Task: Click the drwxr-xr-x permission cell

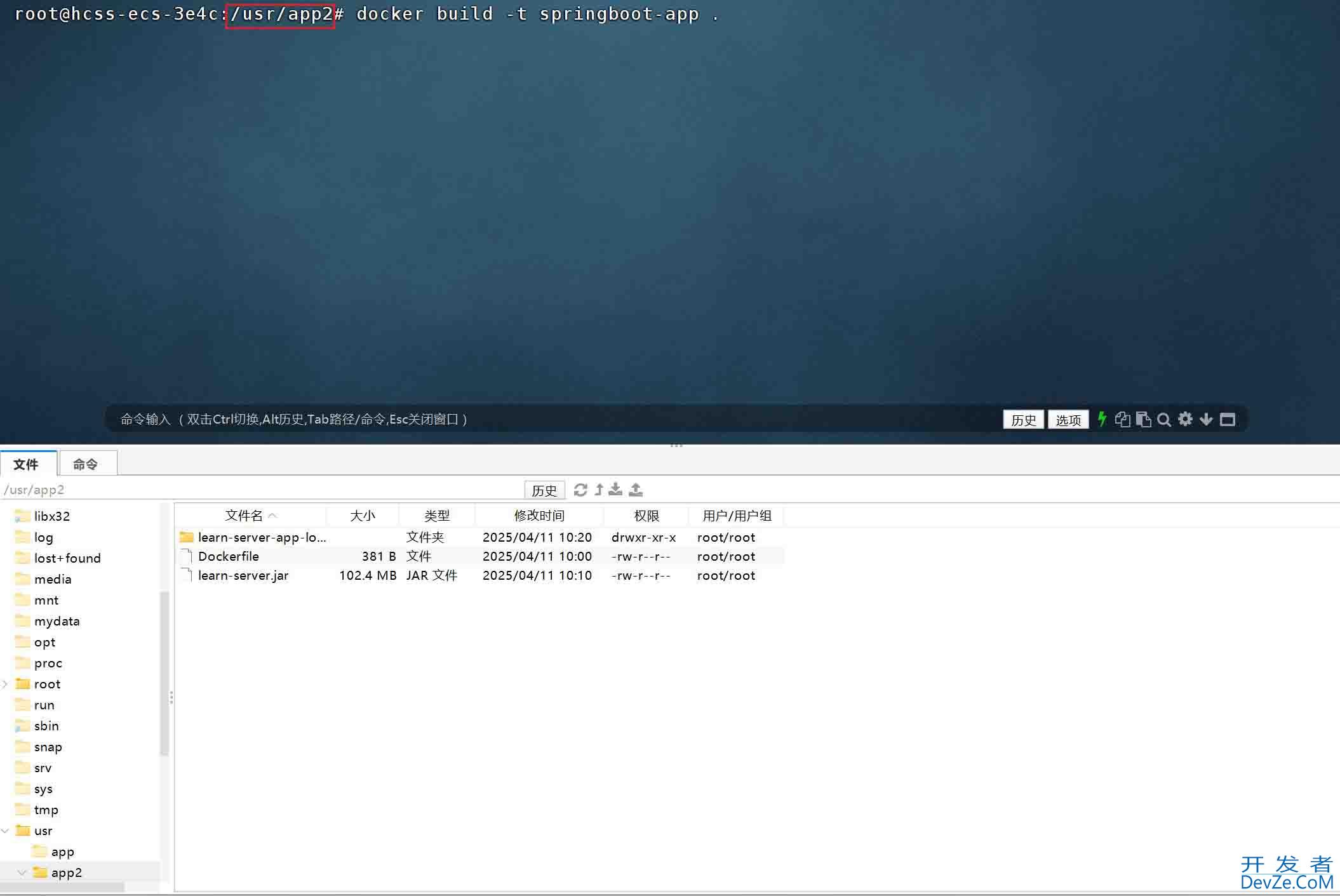Action: pyautogui.click(x=643, y=537)
